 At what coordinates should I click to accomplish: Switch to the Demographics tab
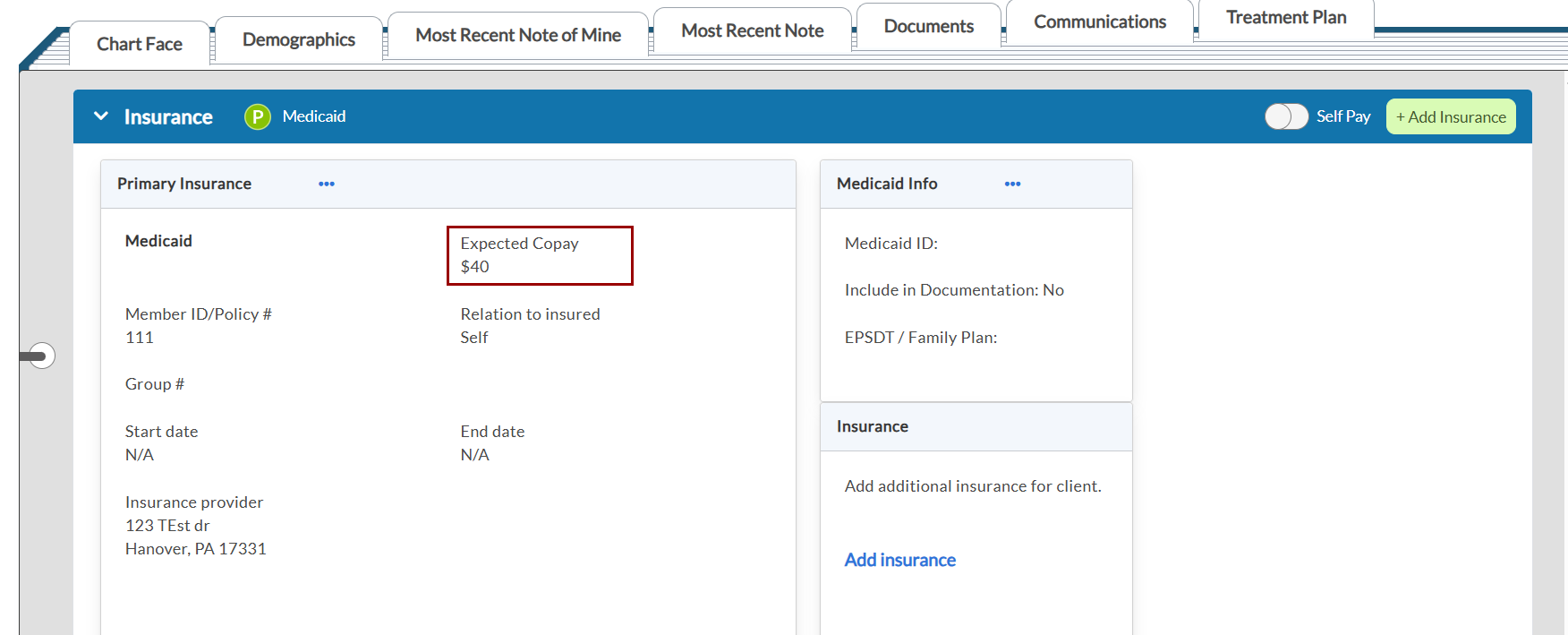pos(298,39)
